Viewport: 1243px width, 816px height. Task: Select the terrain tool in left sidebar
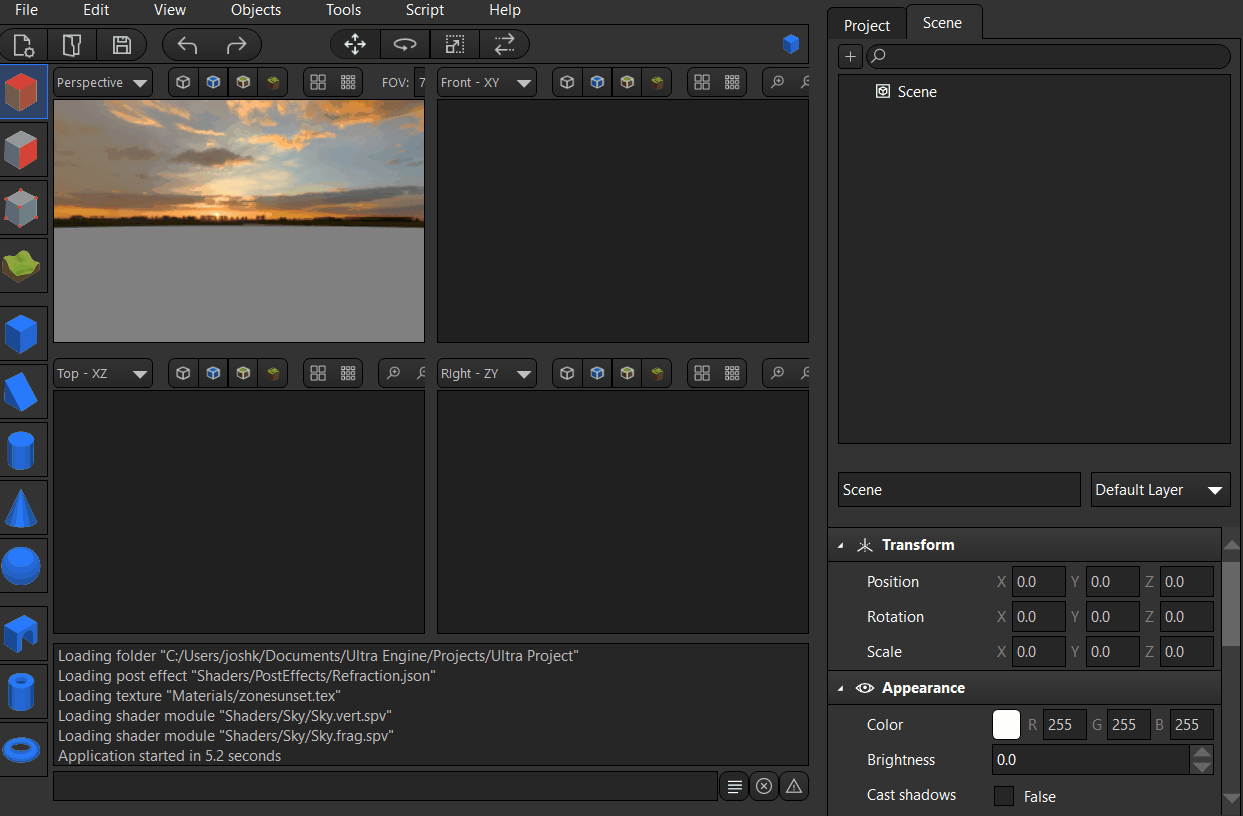click(x=24, y=266)
